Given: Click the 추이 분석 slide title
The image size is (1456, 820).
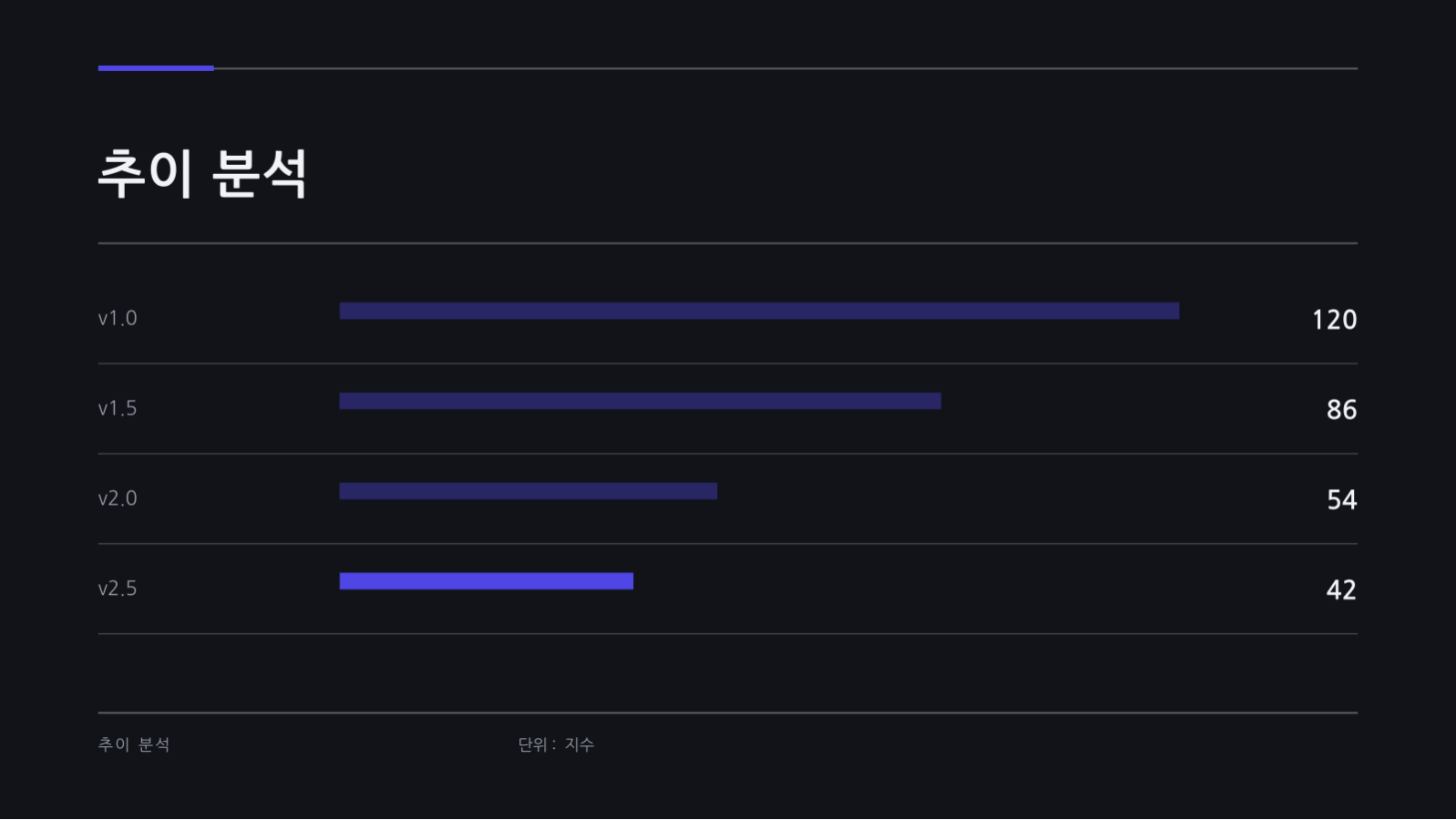Looking at the screenshot, I should (x=202, y=173).
